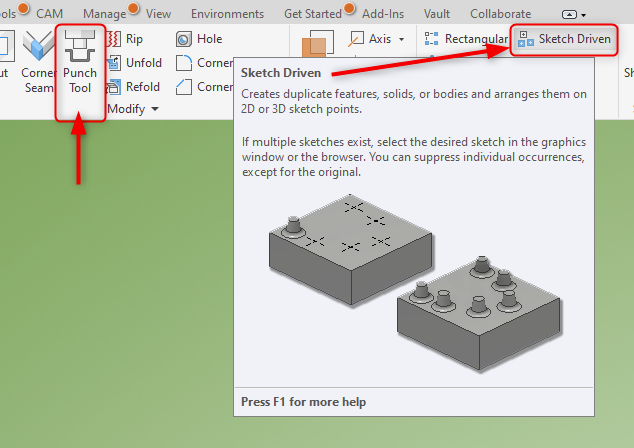The width and height of the screenshot is (634, 448).
Task: Switch to the View tab
Action: pyautogui.click(x=158, y=14)
